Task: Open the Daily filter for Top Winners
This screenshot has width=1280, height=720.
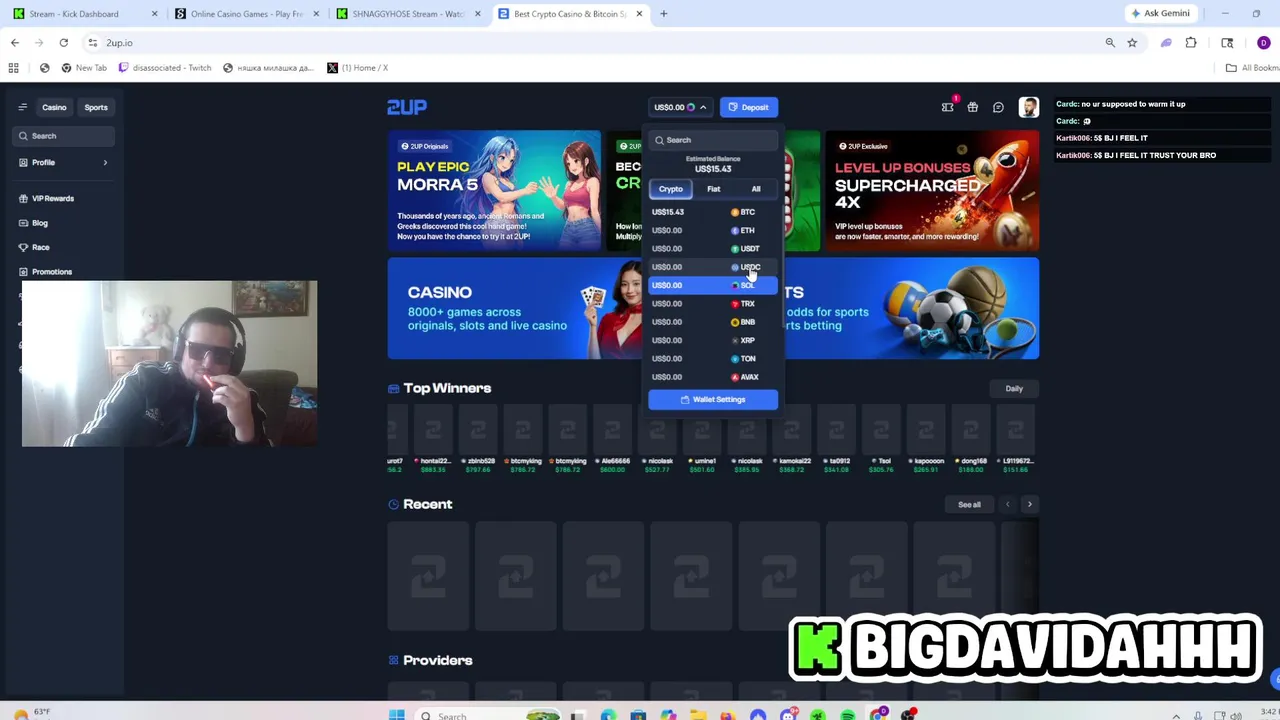Action: click(x=1014, y=389)
